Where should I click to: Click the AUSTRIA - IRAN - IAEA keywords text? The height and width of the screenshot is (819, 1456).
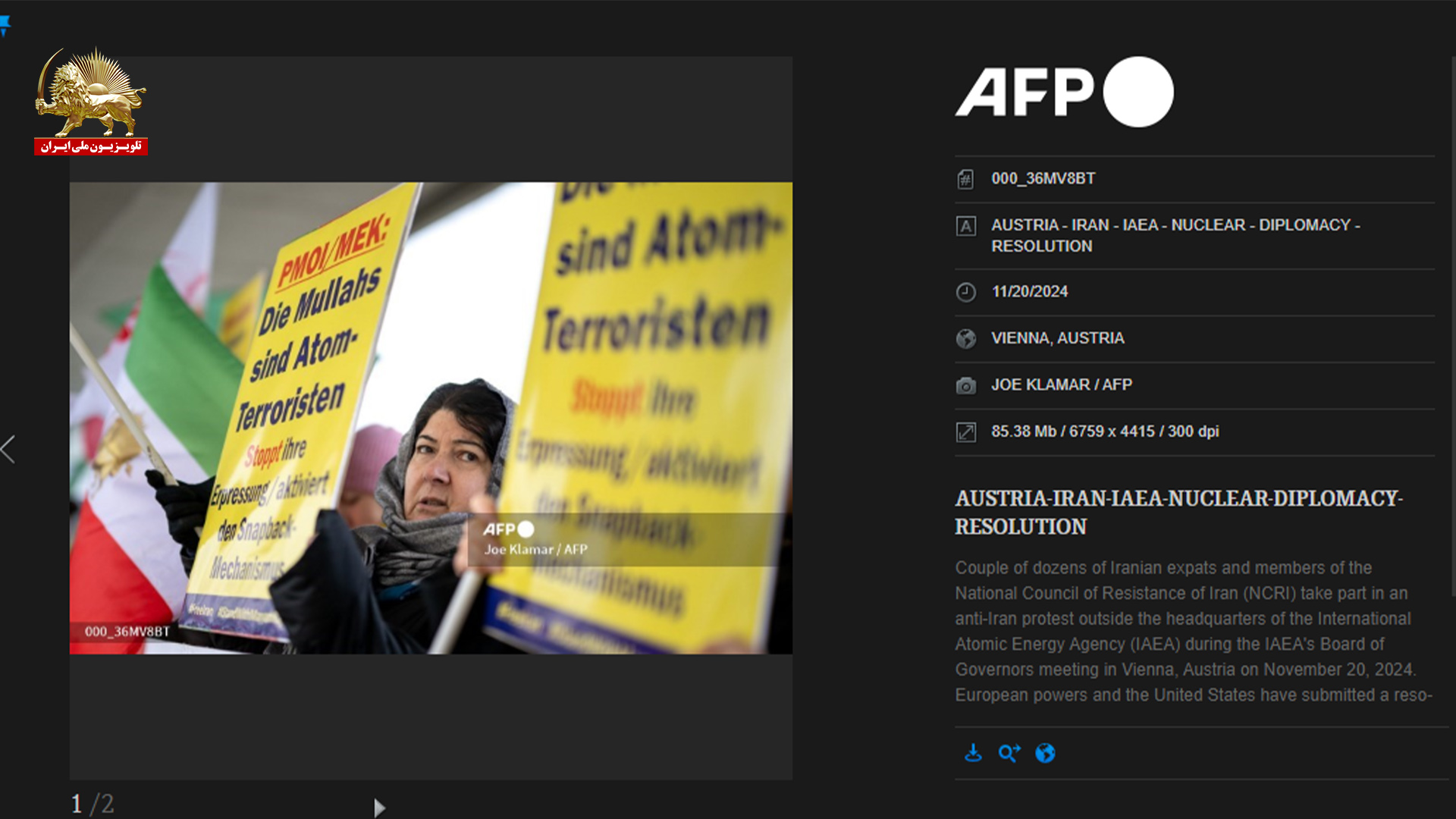pyautogui.click(x=1175, y=235)
